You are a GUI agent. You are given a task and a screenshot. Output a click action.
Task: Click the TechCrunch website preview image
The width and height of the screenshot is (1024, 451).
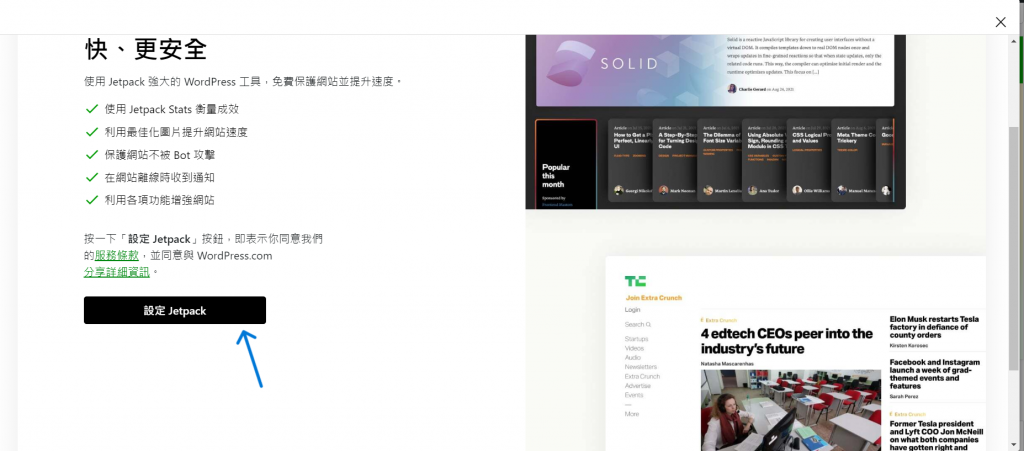(x=795, y=354)
